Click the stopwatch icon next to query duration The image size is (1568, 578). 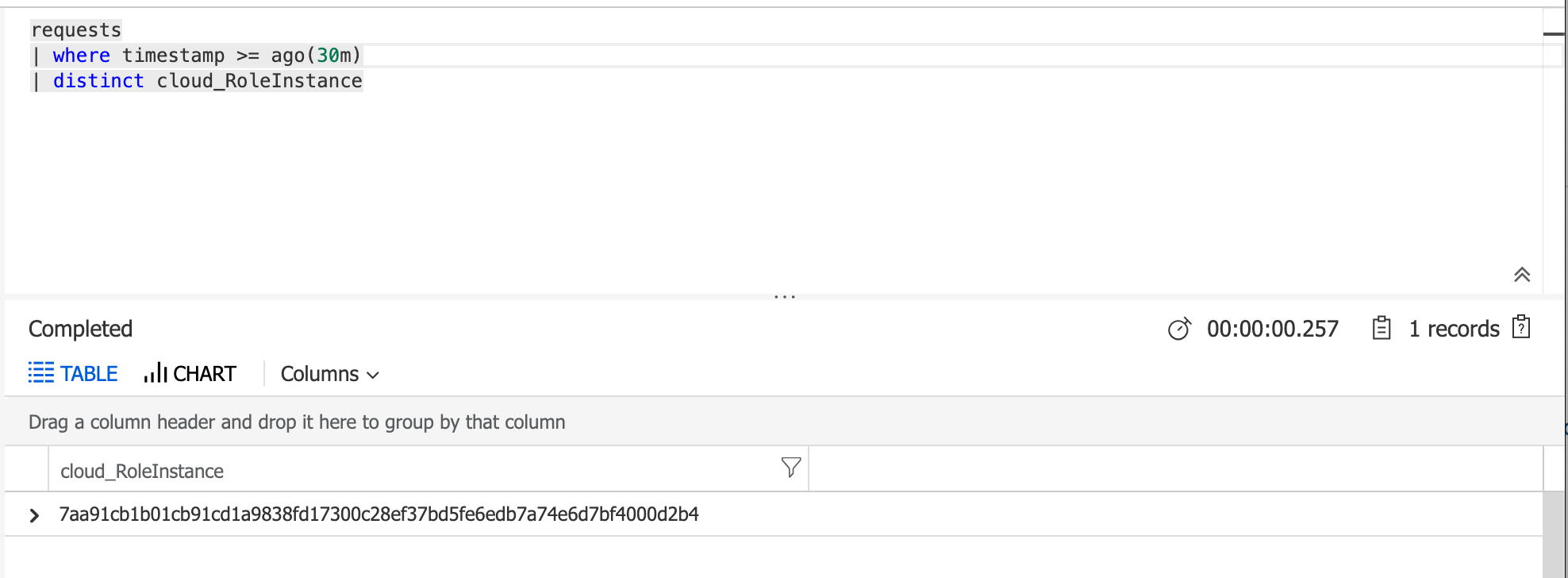click(1180, 329)
